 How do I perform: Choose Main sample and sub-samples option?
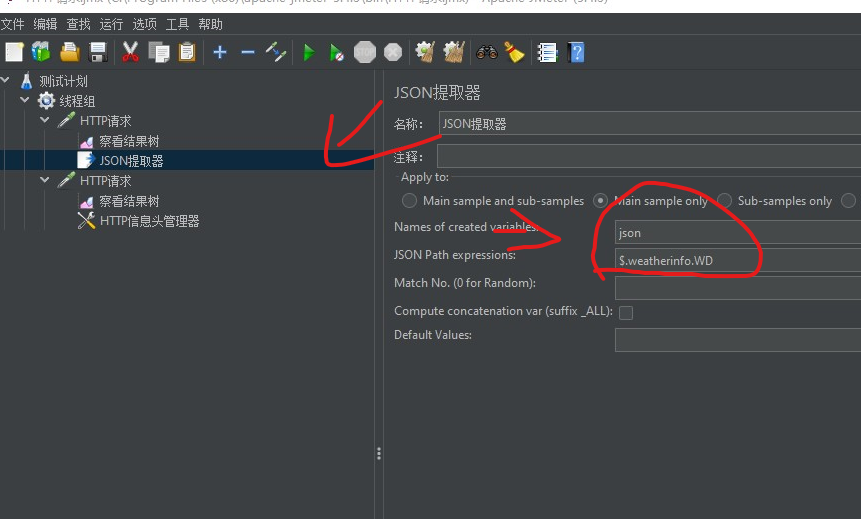tap(409, 200)
